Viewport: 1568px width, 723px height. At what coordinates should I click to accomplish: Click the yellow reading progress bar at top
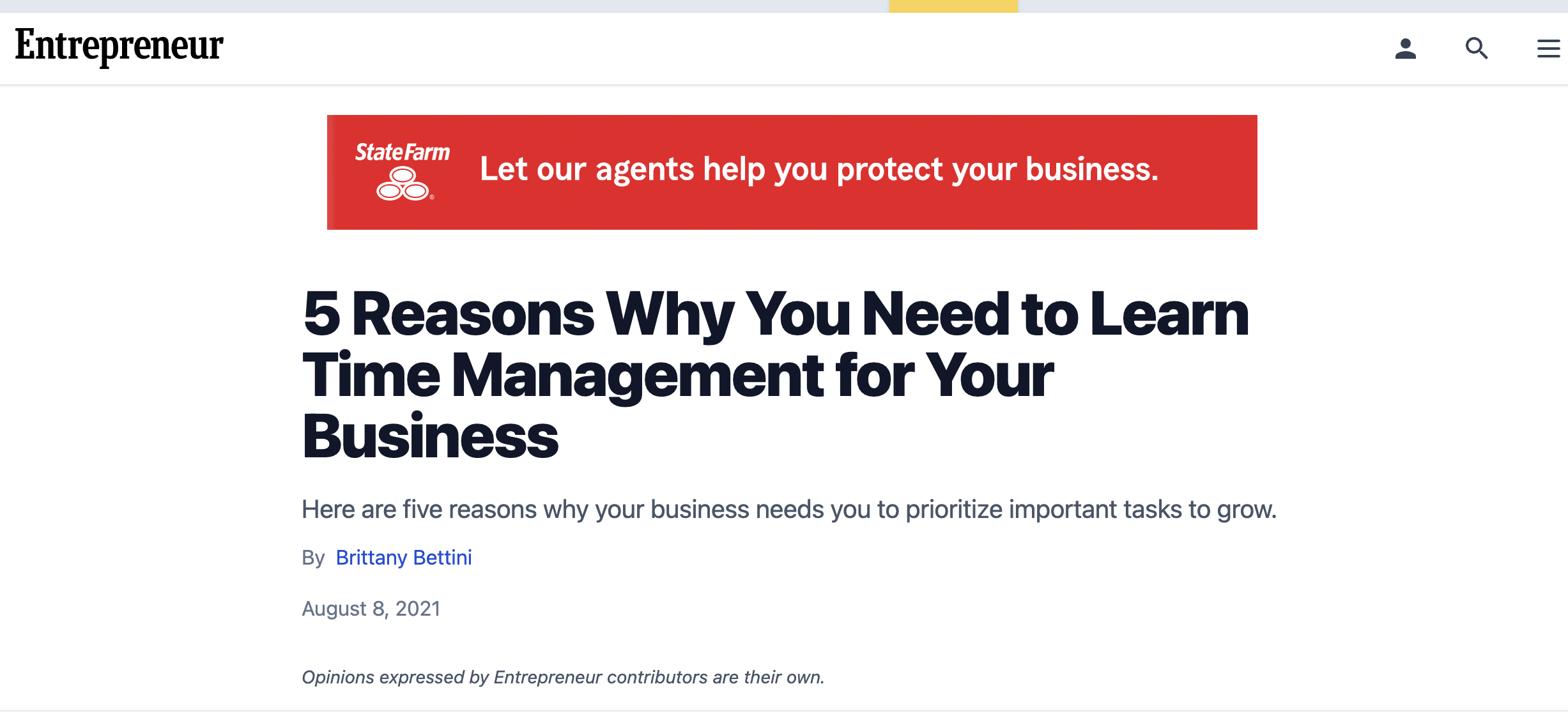(953, 6)
